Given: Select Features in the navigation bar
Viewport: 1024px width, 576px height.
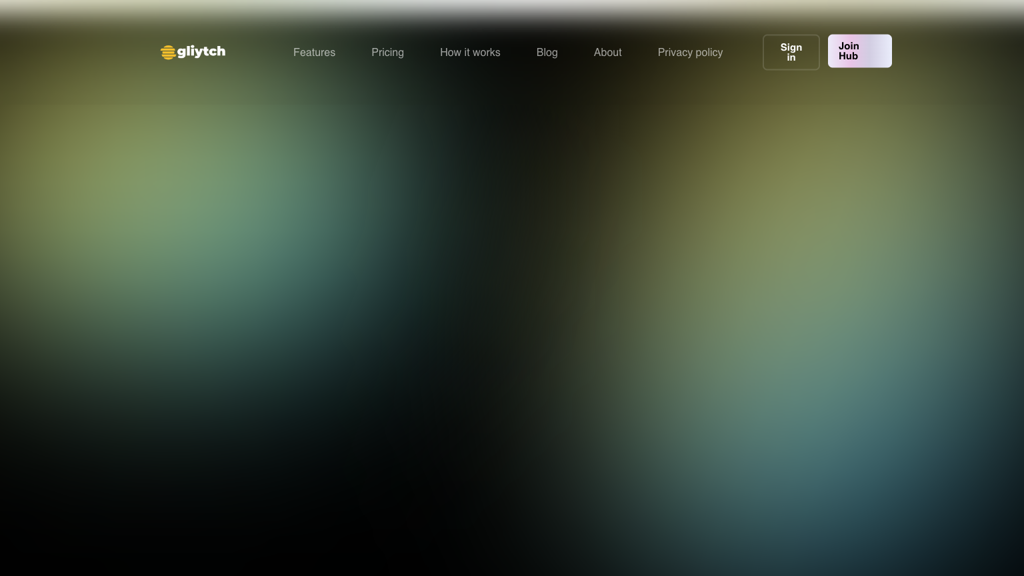Looking at the screenshot, I should tap(314, 52).
